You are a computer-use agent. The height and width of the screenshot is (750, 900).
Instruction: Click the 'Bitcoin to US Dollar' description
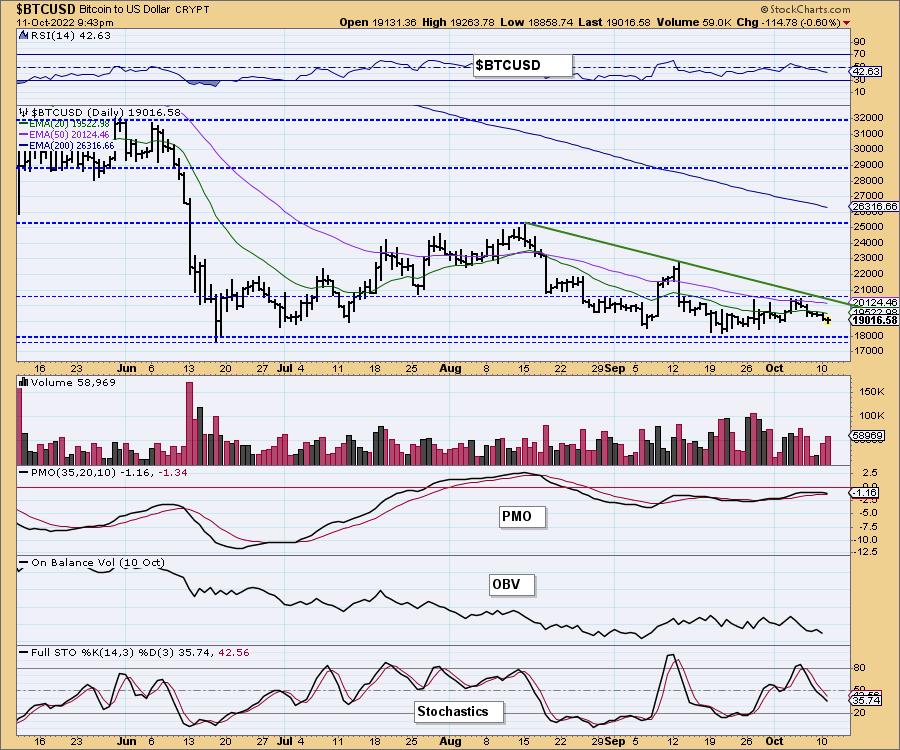123,10
